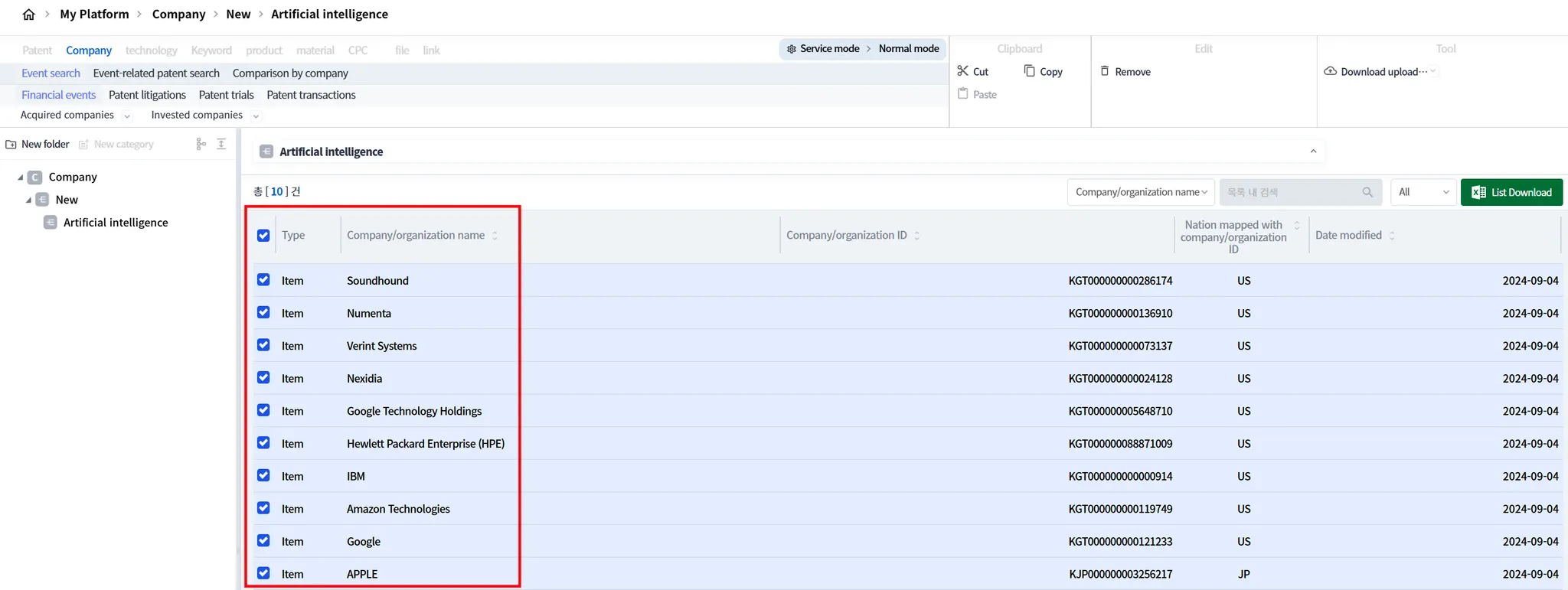This screenshot has height=590, width=1568.
Task: Click the Artificial intelligence panel header icon
Action: pos(266,152)
